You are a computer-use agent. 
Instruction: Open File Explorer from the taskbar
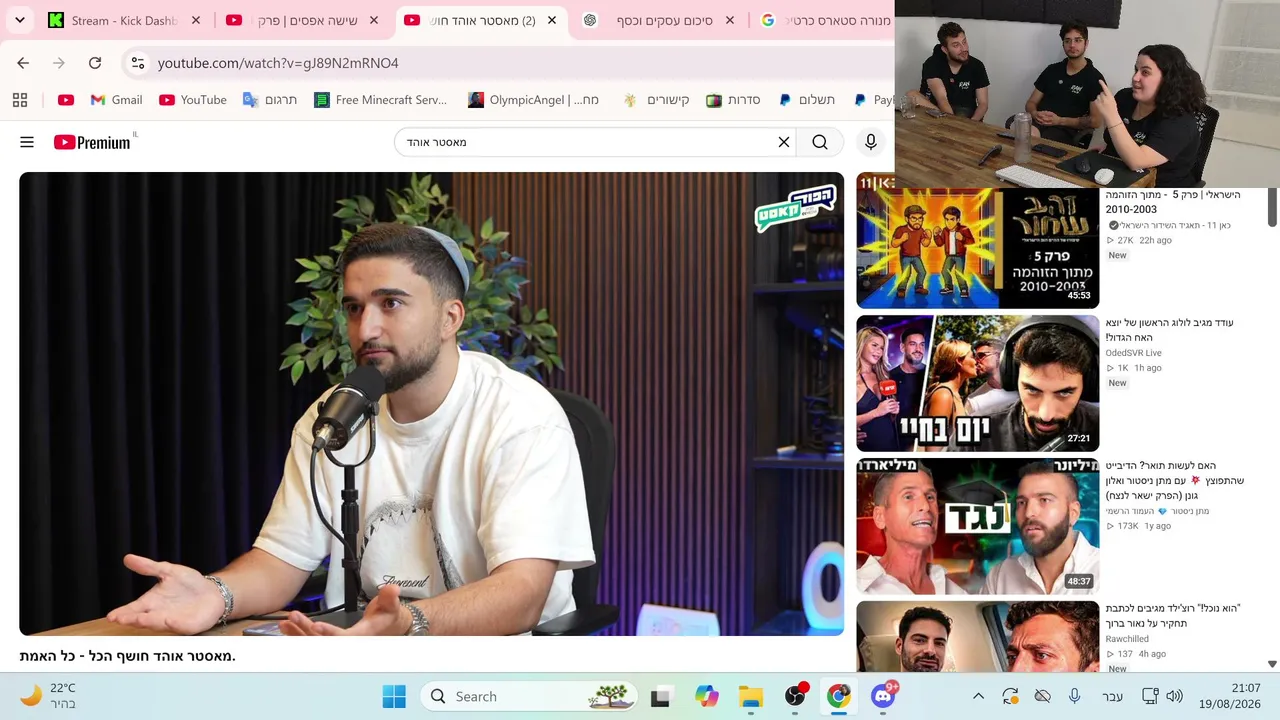pyautogui.click(x=751, y=697)
